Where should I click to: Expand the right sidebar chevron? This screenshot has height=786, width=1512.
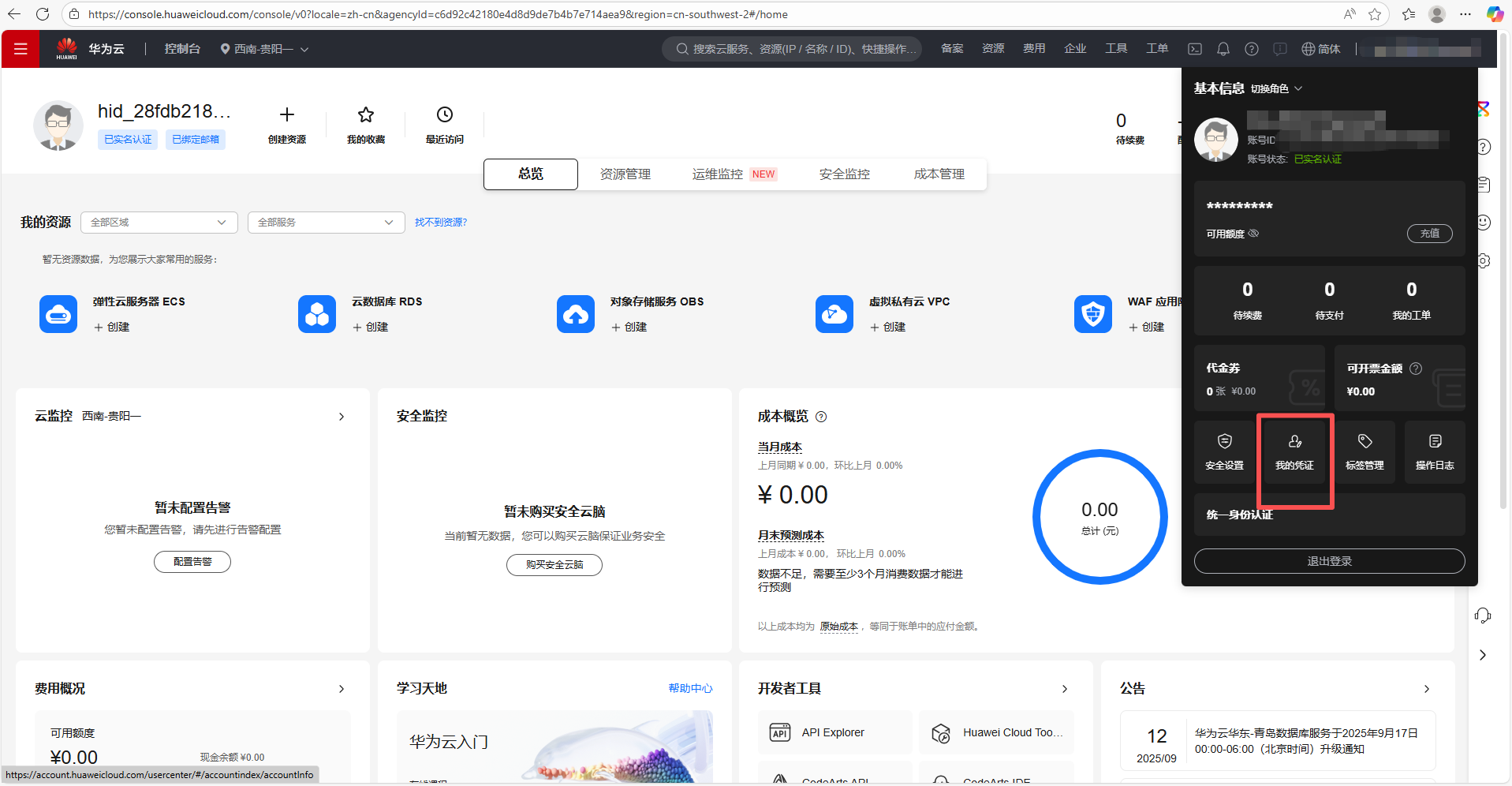1483,655
